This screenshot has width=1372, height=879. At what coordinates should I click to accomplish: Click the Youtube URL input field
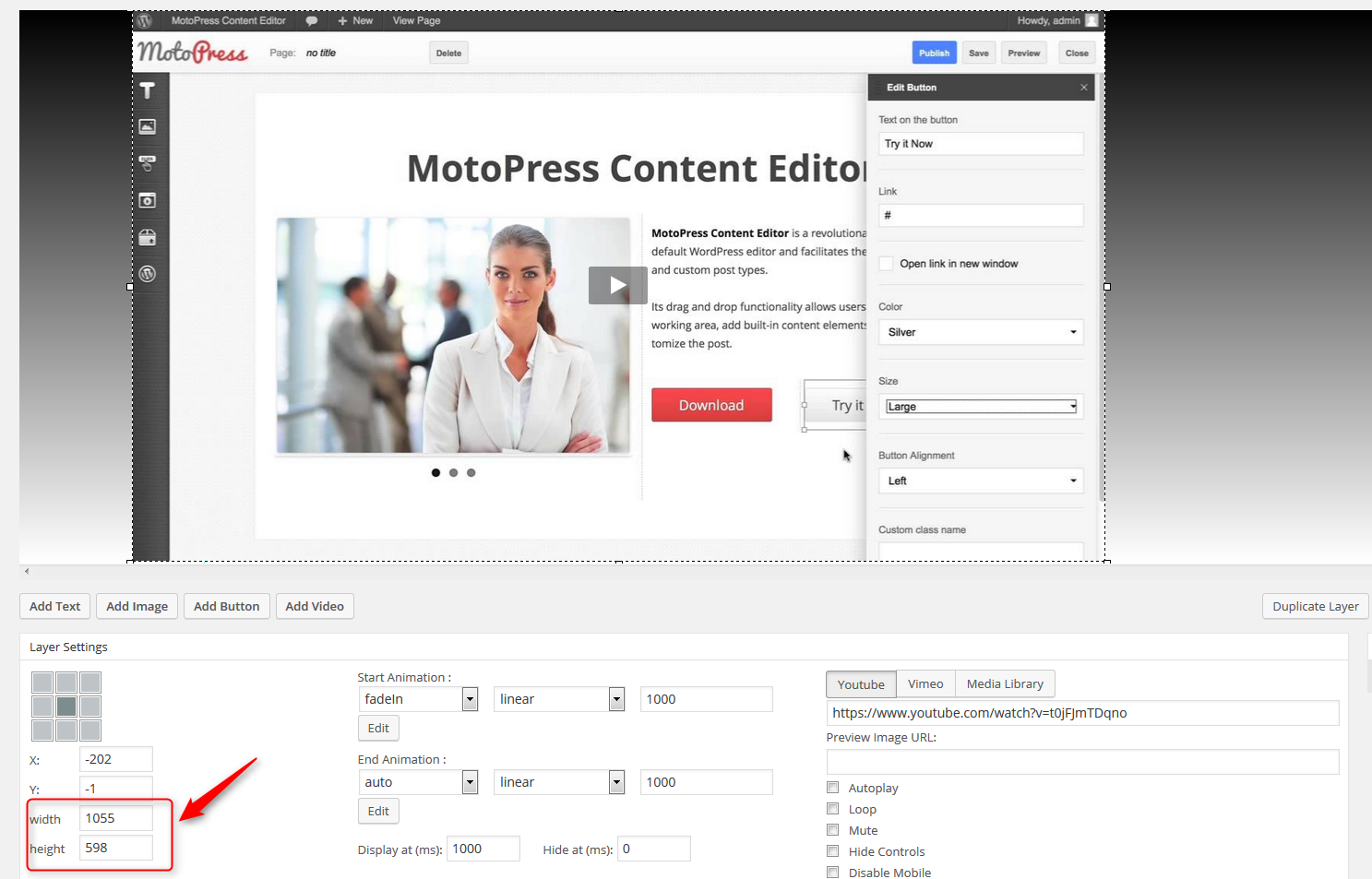(1082, 713)
